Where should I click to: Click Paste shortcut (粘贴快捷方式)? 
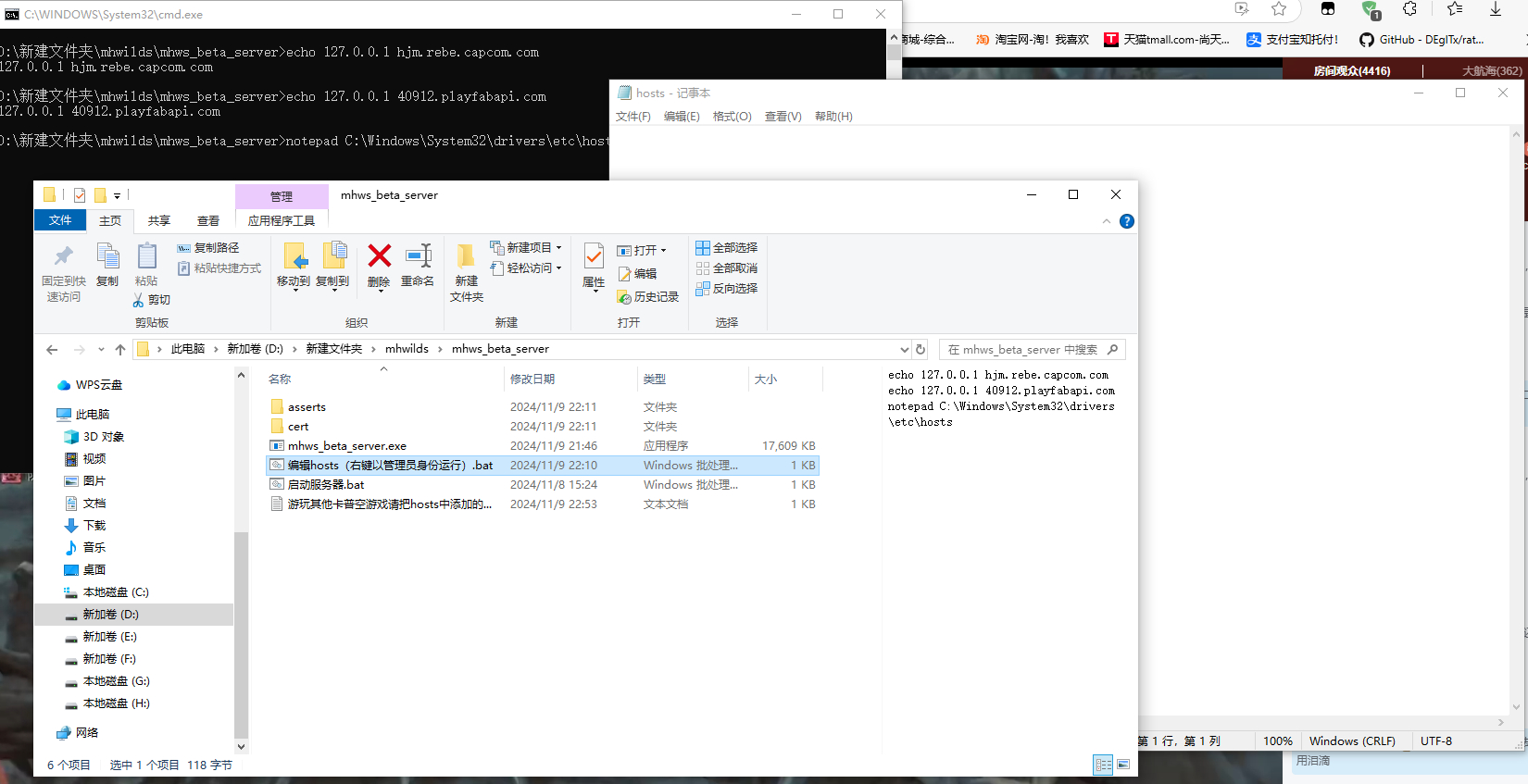pyautogui.click(x=219, y=268)
